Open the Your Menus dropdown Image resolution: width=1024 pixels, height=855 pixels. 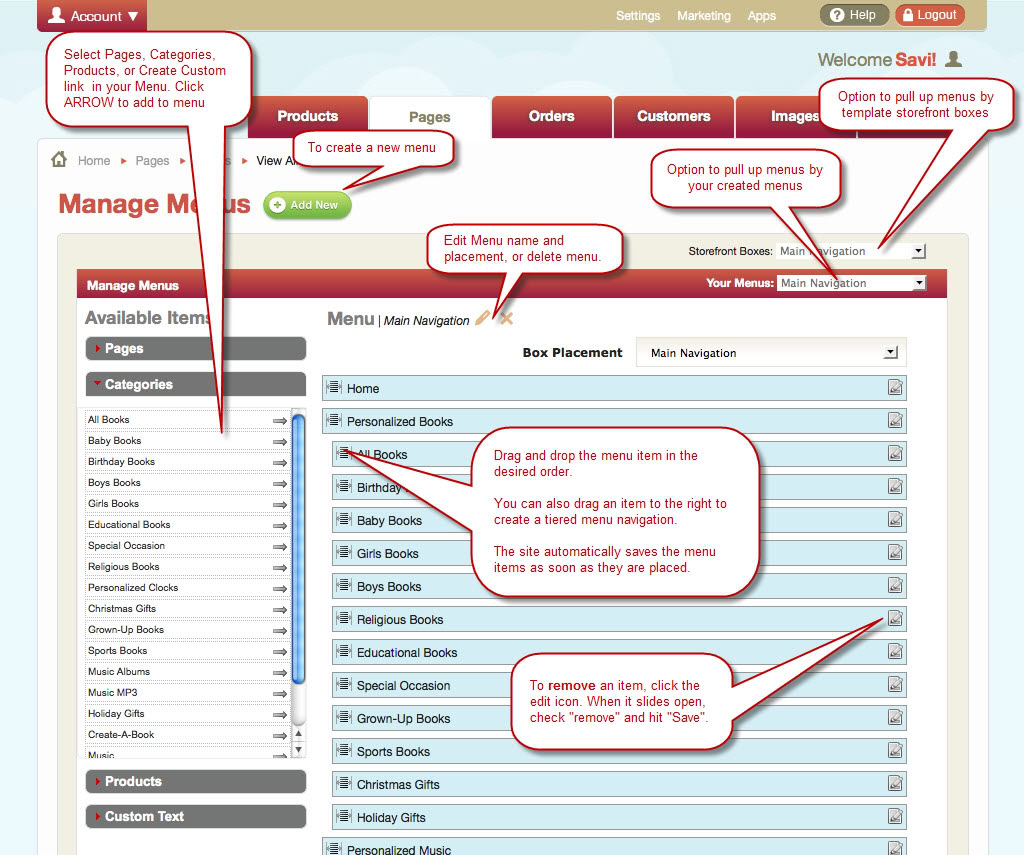[x=918, y=283]
